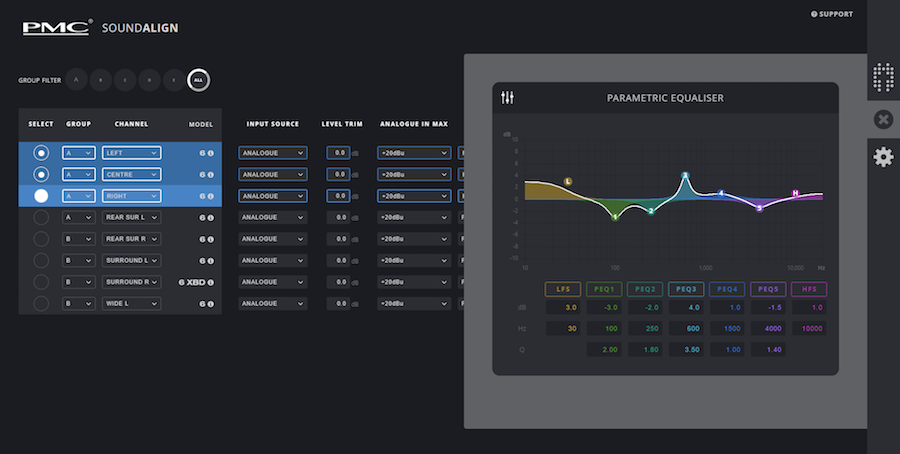The width and height of the screenshot is (900, 454).
Task: Select the ALL group filter
Action: click(x=199, y=80)
